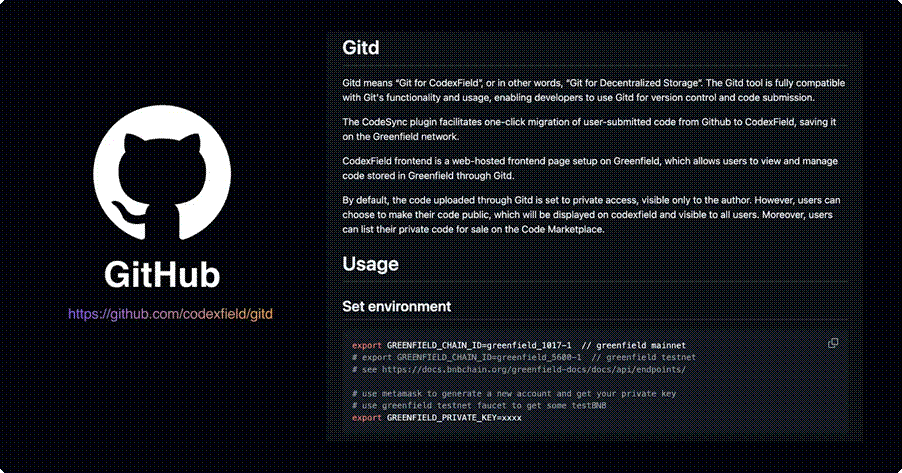Click the 'greenfield testnet faucet' comment line
The image size is (902, 473).
click(x=479, y=406)
